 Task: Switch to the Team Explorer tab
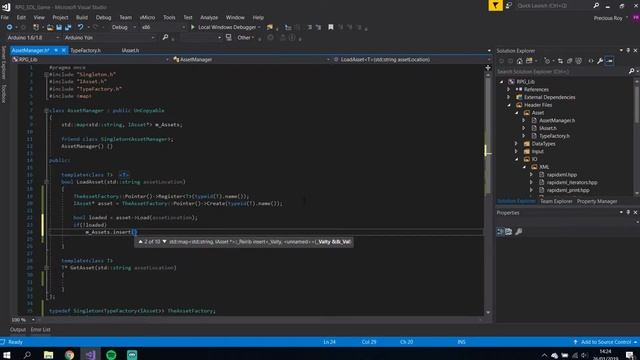click(556, 201)
